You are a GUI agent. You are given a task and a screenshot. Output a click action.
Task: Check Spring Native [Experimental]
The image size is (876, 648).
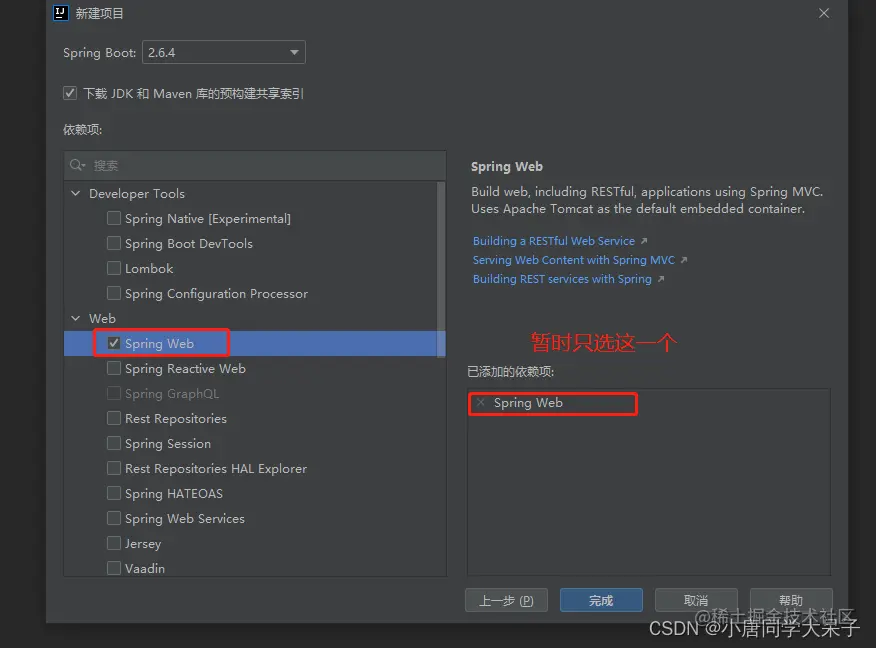(113, 218)
